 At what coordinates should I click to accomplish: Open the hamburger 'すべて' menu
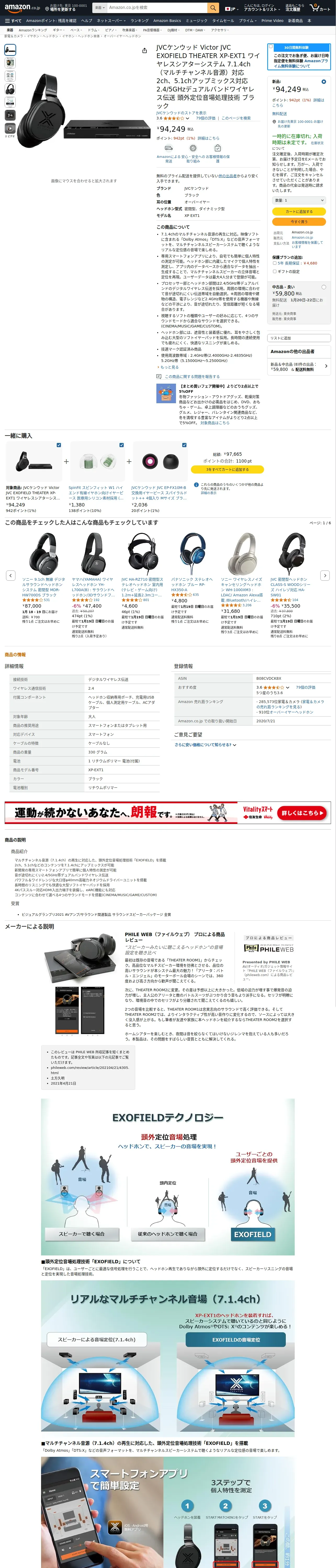coord(13,21)
